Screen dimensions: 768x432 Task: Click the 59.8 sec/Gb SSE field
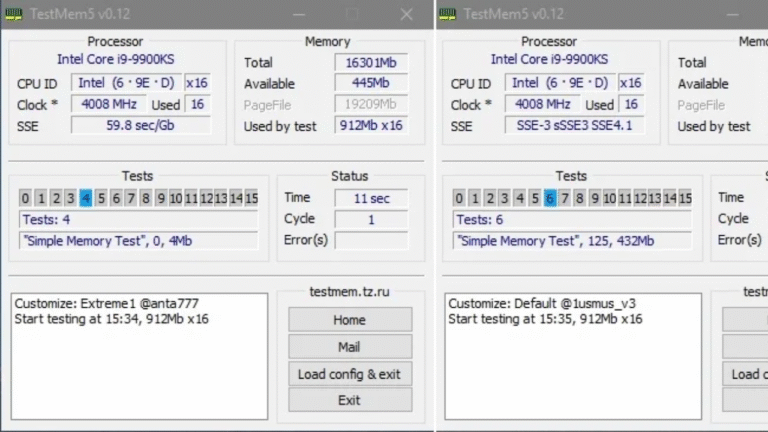pos(141,125)
